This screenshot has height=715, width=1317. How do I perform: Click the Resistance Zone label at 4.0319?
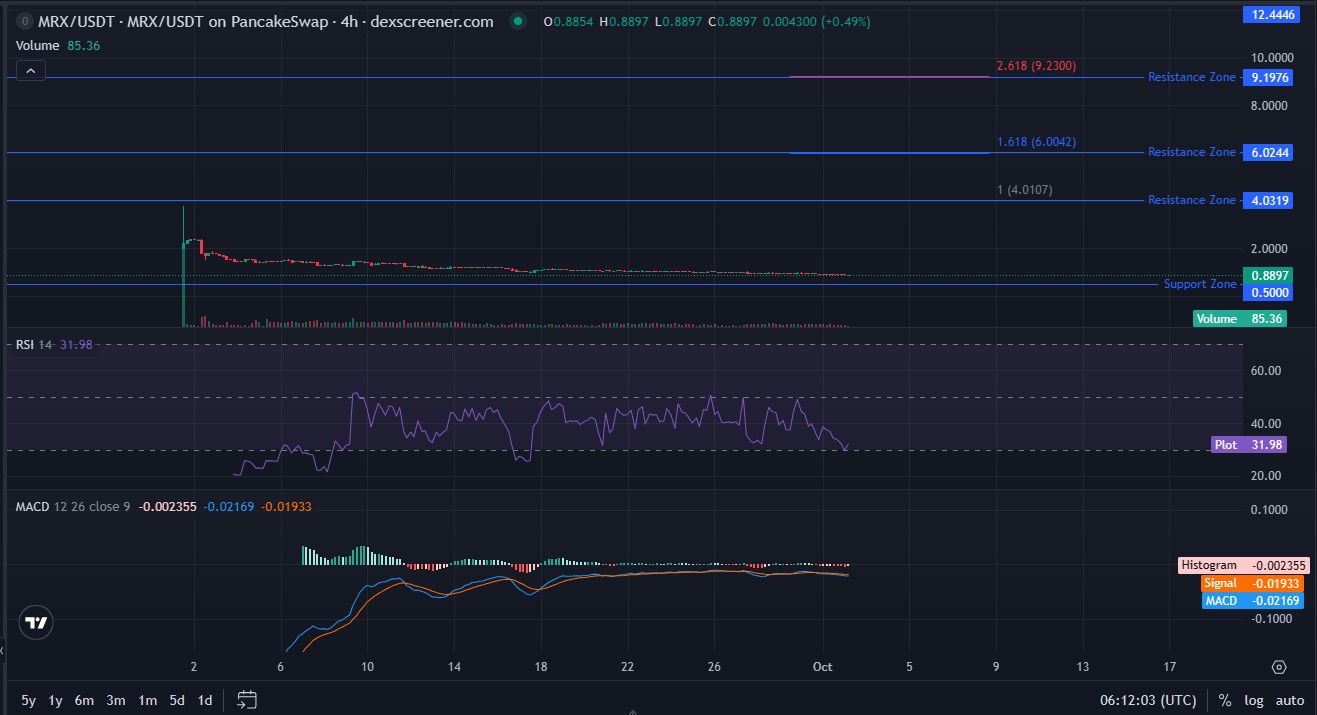click(x=1192, y=200)
